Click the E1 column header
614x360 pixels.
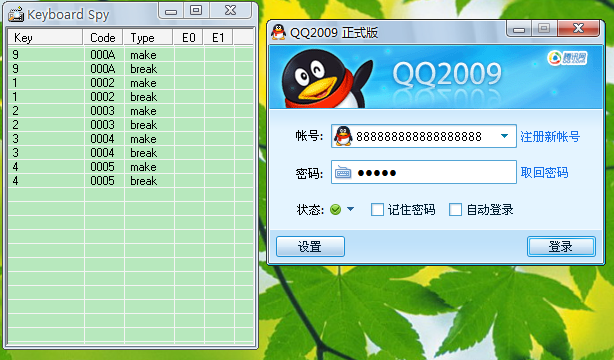pyautogui.click(x=218, y=38)
